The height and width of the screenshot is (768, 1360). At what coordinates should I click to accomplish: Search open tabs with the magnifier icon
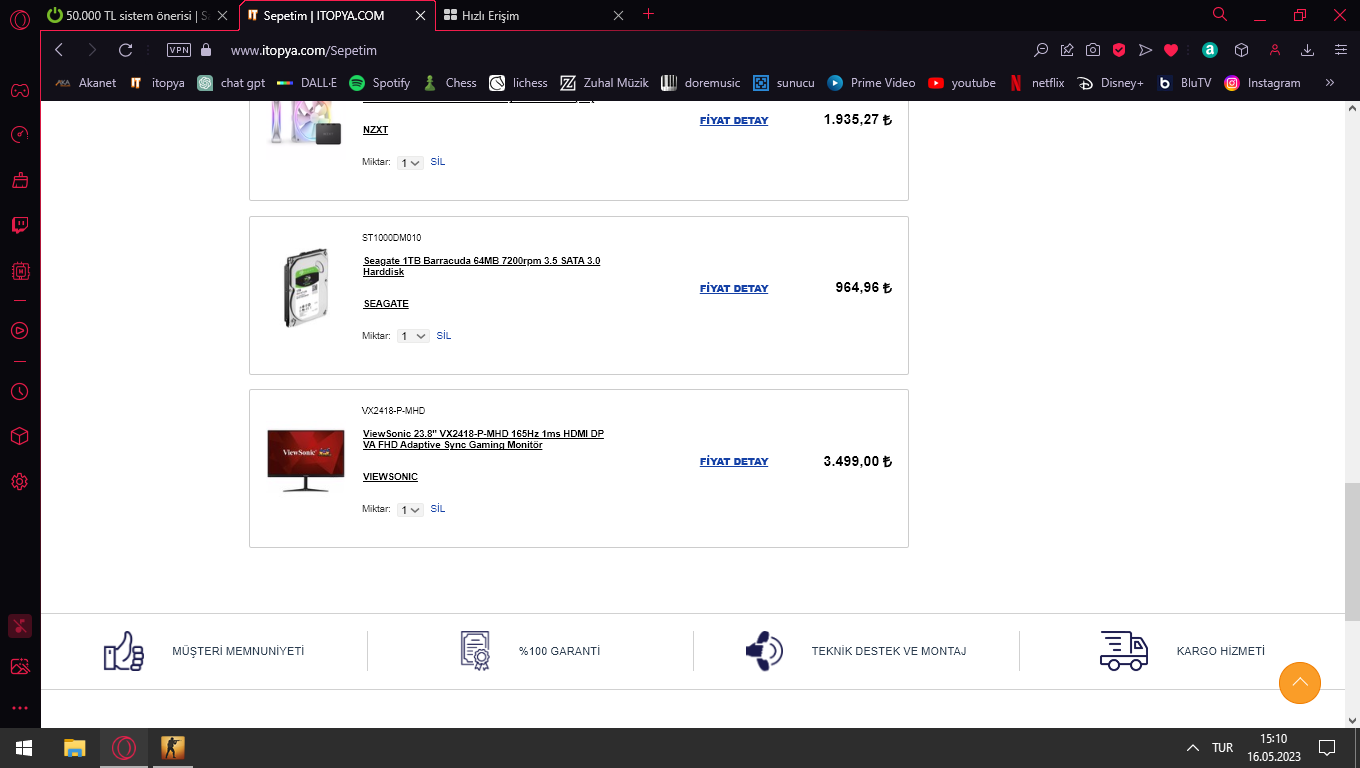pos(1220,14)
